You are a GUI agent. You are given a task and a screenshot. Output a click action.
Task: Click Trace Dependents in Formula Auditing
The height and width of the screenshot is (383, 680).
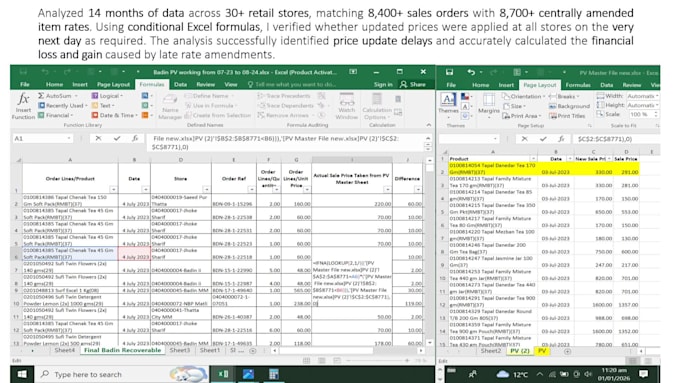[x=285, y=105]
